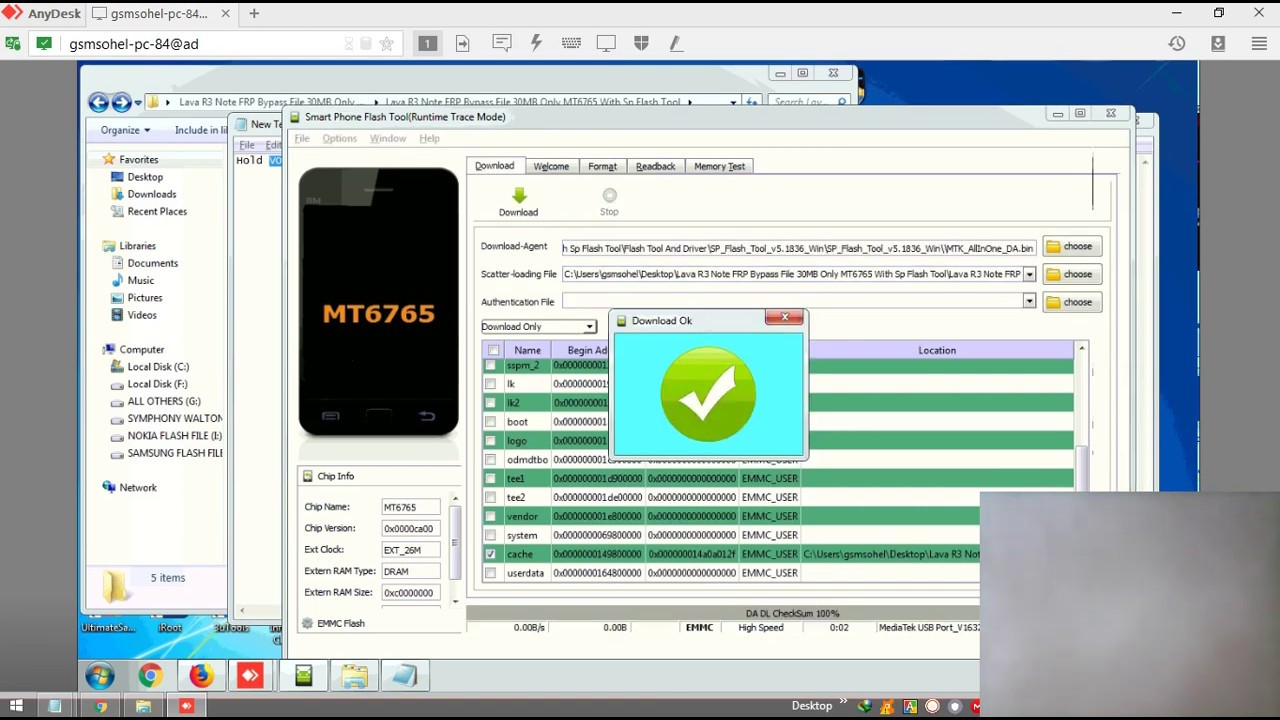Check the odmdtbo partition checkbox

tap(490, 460)
